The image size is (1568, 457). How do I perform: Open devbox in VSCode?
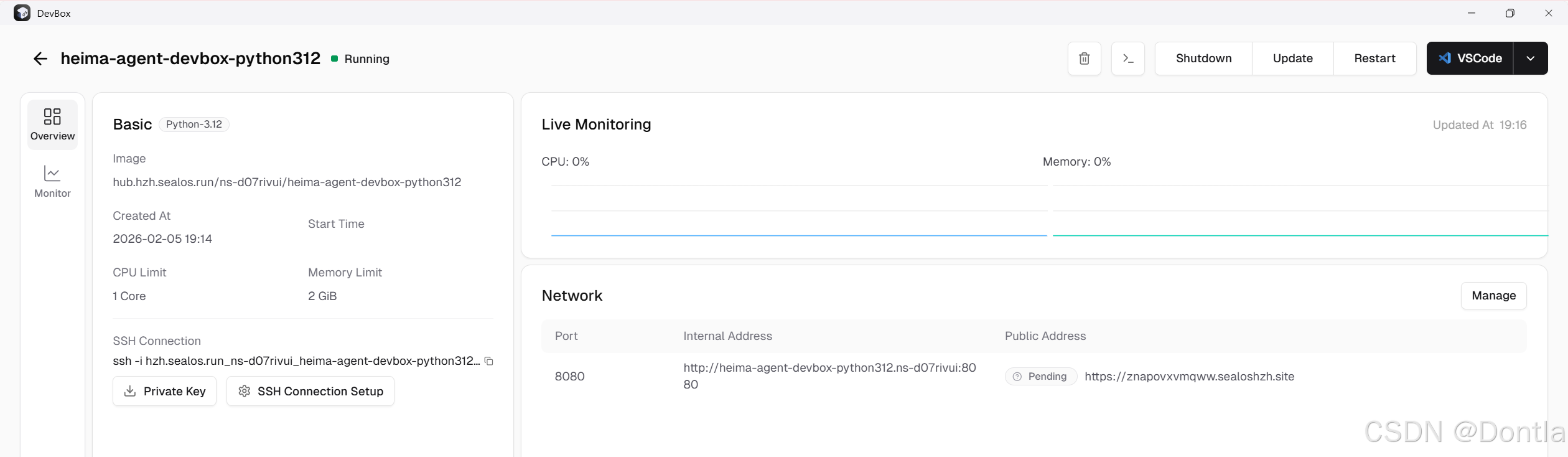[1470, 59]
